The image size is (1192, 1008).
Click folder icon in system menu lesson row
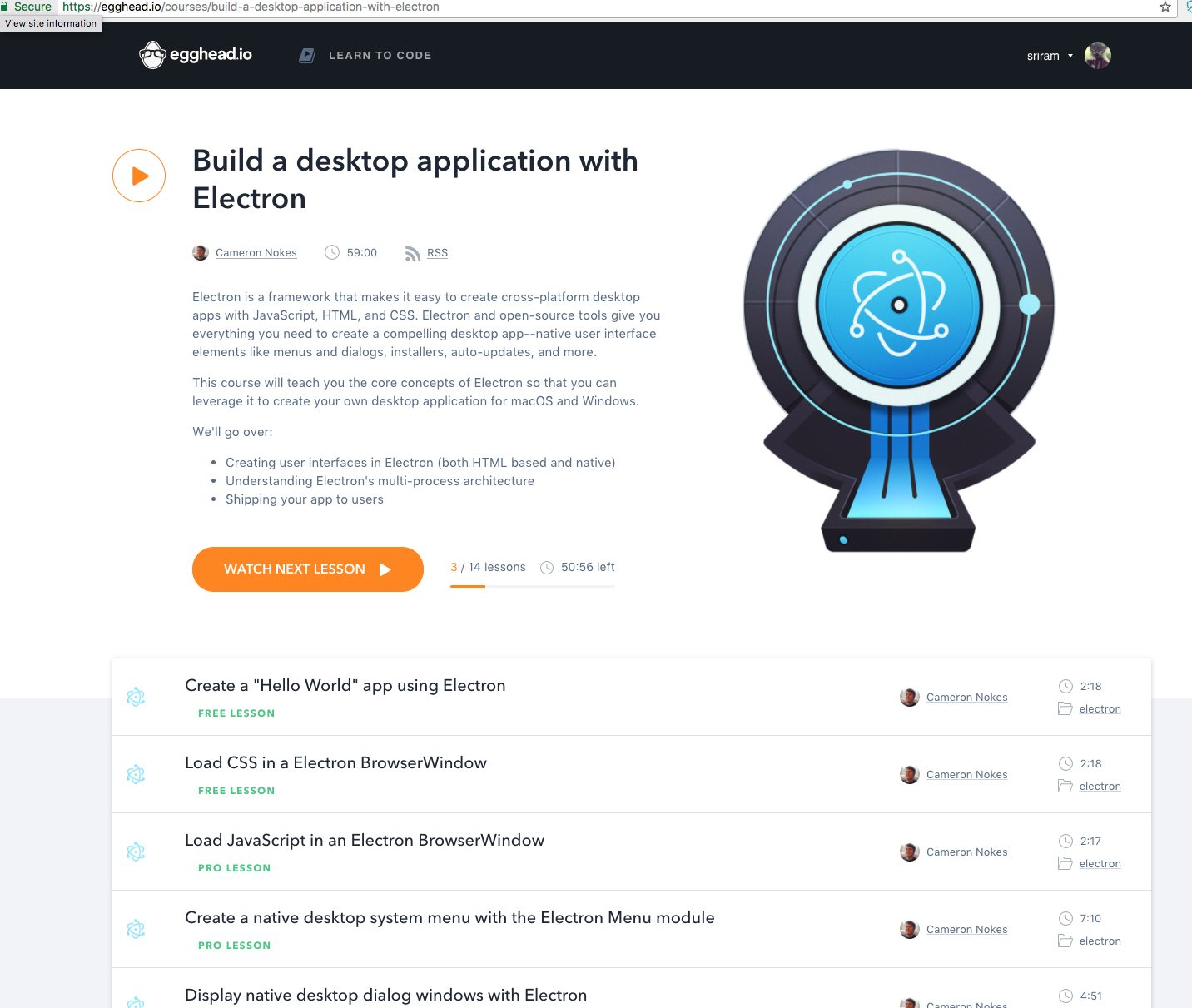tap(1065, 941)
